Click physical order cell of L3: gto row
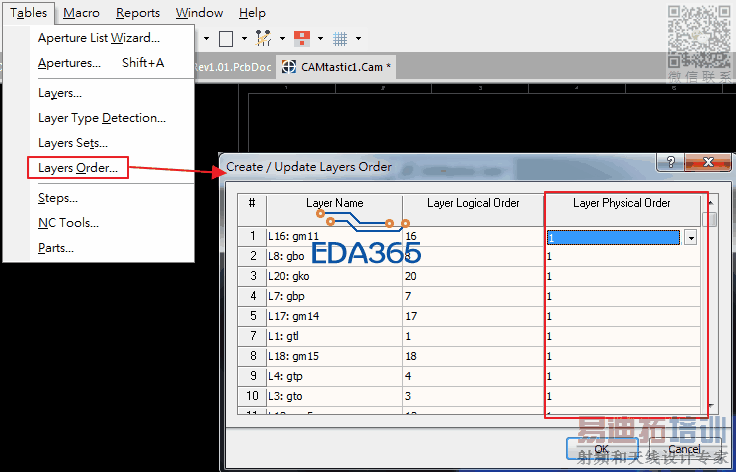 (x=622, y=396)
